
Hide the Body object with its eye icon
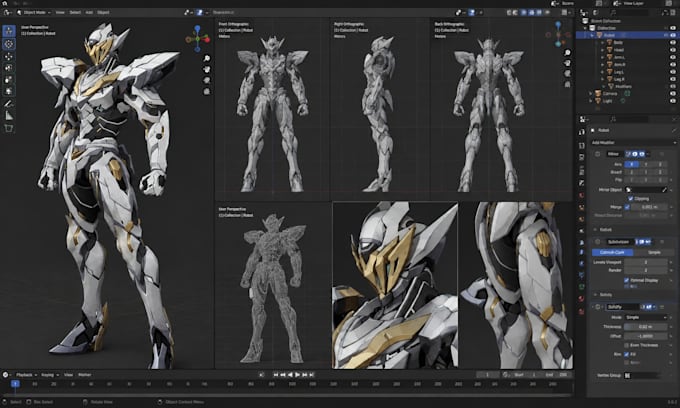pyautogui.click(x=673, y=42)
